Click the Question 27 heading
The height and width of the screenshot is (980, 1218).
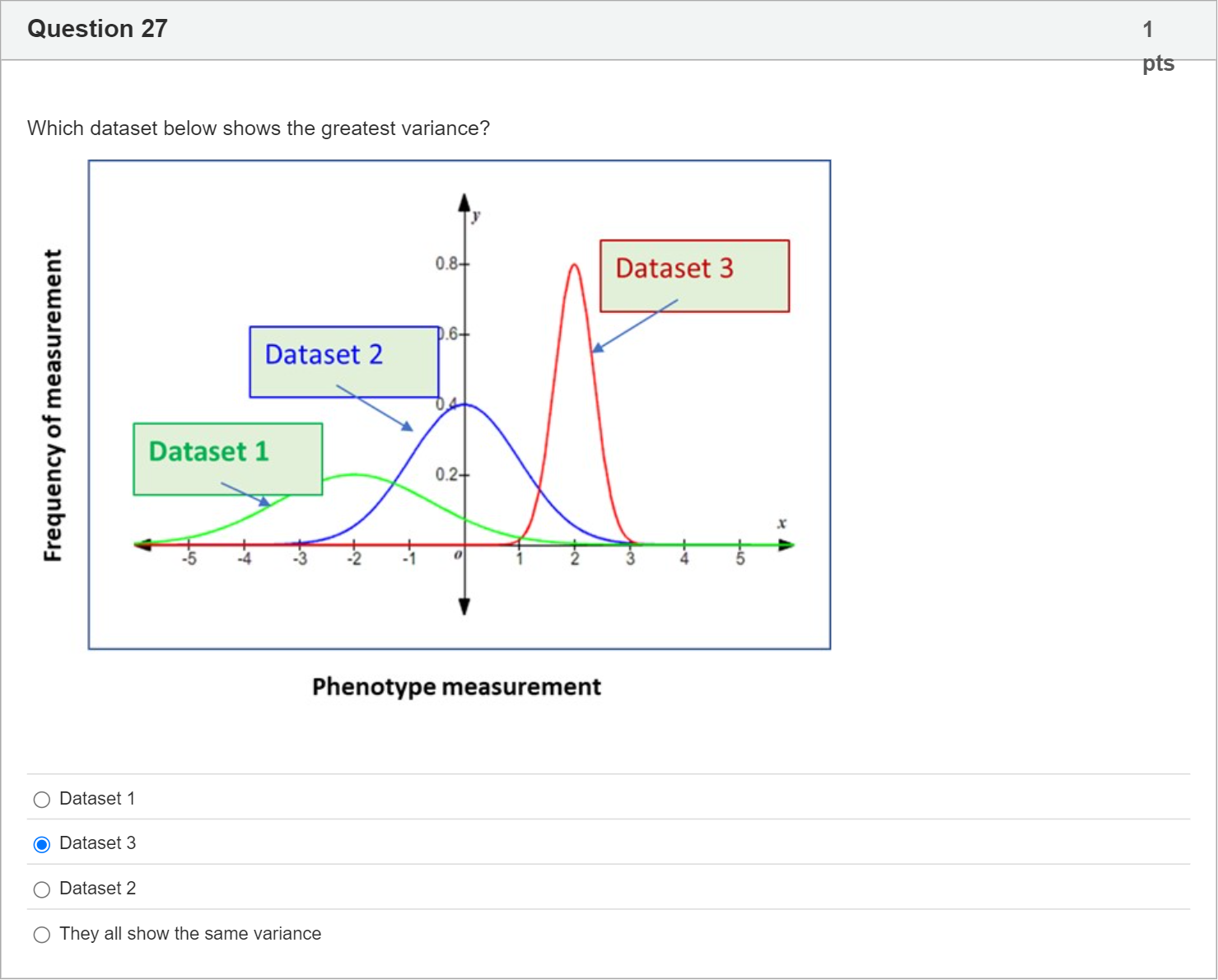97,29
